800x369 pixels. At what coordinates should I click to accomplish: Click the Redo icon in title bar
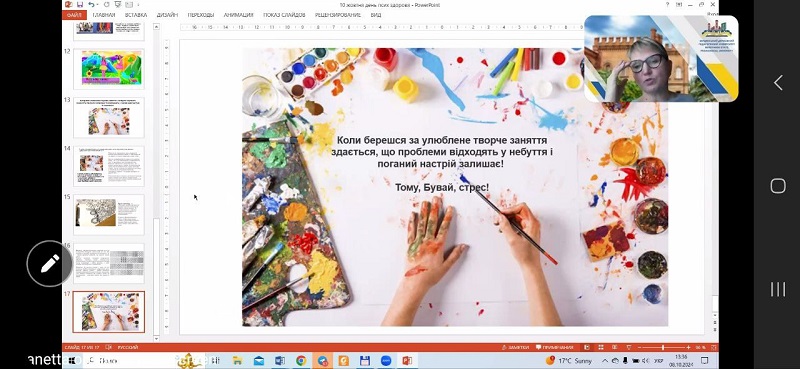click(107, 5)
